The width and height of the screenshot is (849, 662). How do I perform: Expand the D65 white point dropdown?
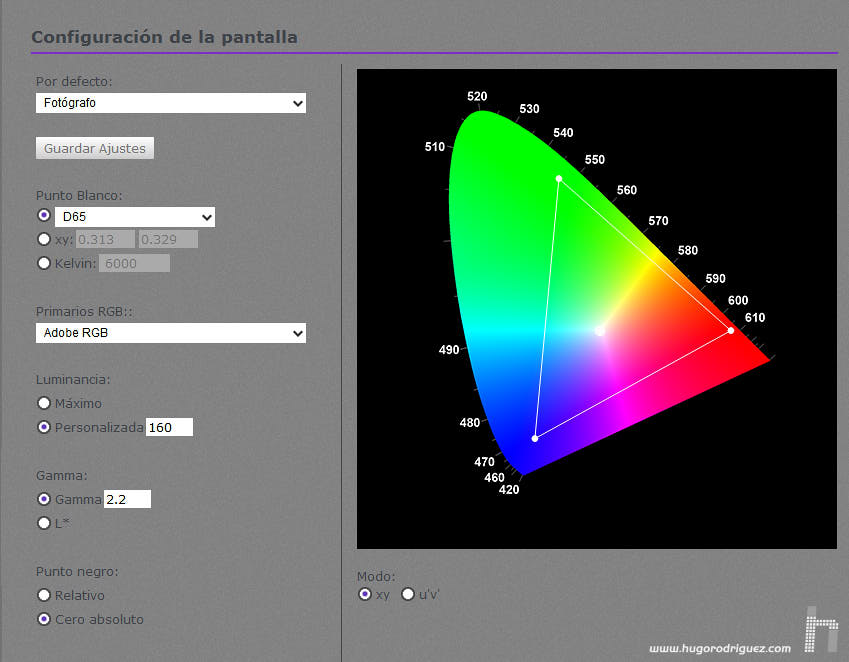pyautogui.click(x=134, y=217)
